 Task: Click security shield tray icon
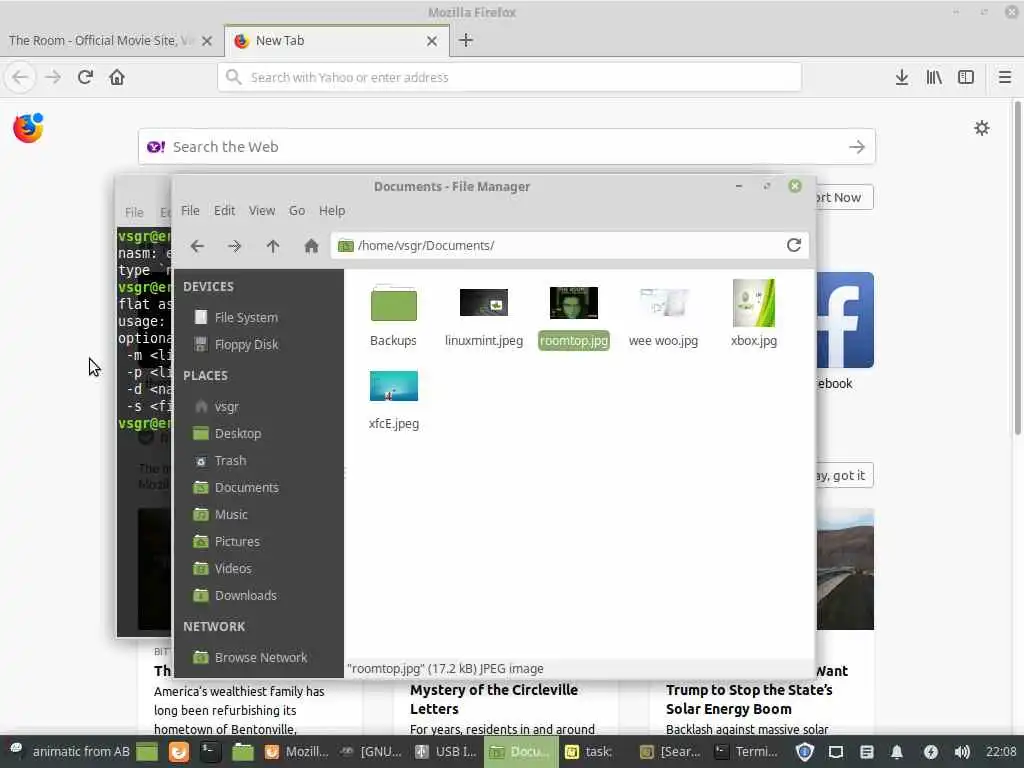(805, 752)
